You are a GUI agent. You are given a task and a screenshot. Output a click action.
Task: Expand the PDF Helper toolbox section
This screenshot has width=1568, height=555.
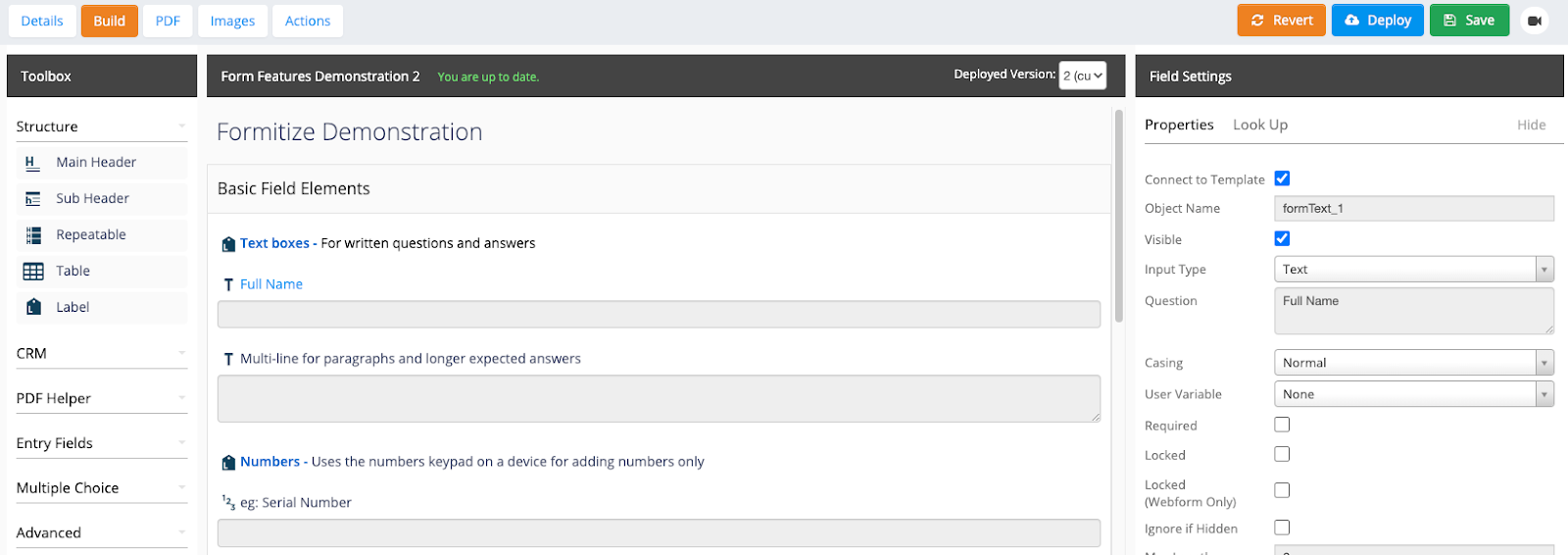(102, 398)
